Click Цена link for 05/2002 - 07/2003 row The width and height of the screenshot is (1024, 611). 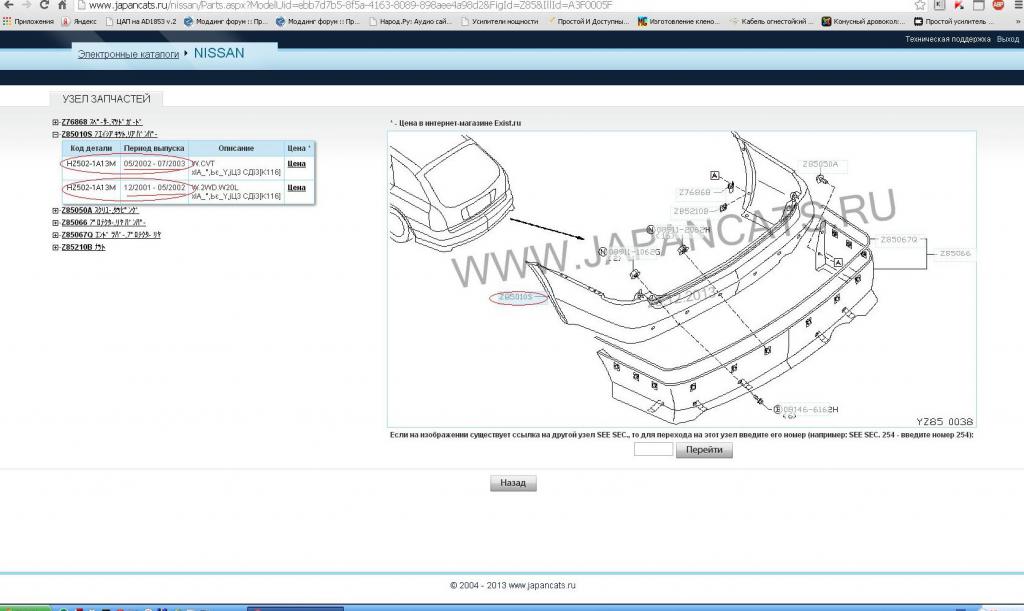tap(296, 164)
